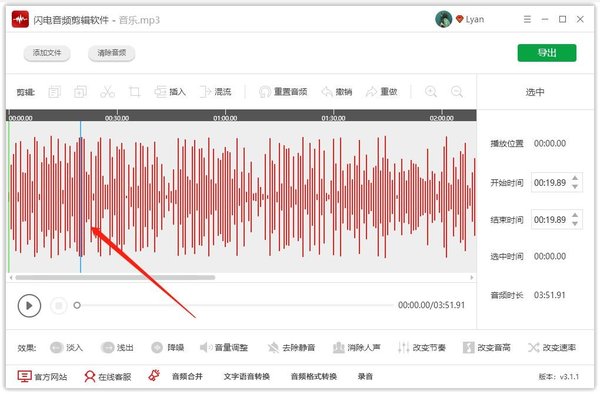600x394 pixels.
Task: Click the 音频时长 value 03:51.91
Action: [550, 295]
